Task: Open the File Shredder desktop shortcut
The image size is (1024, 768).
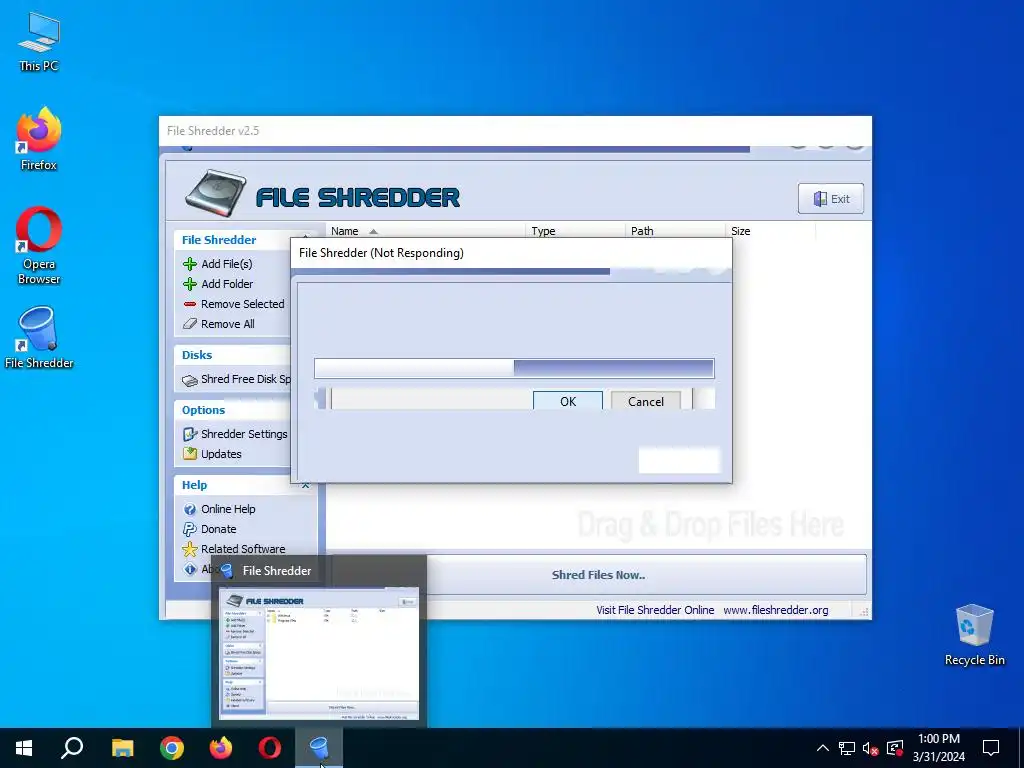Action: (x=39, y=338)
